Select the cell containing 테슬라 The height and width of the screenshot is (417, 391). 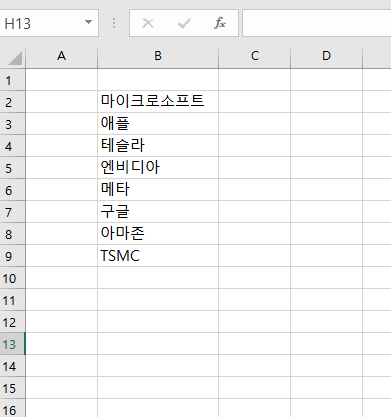click(158, 145)
